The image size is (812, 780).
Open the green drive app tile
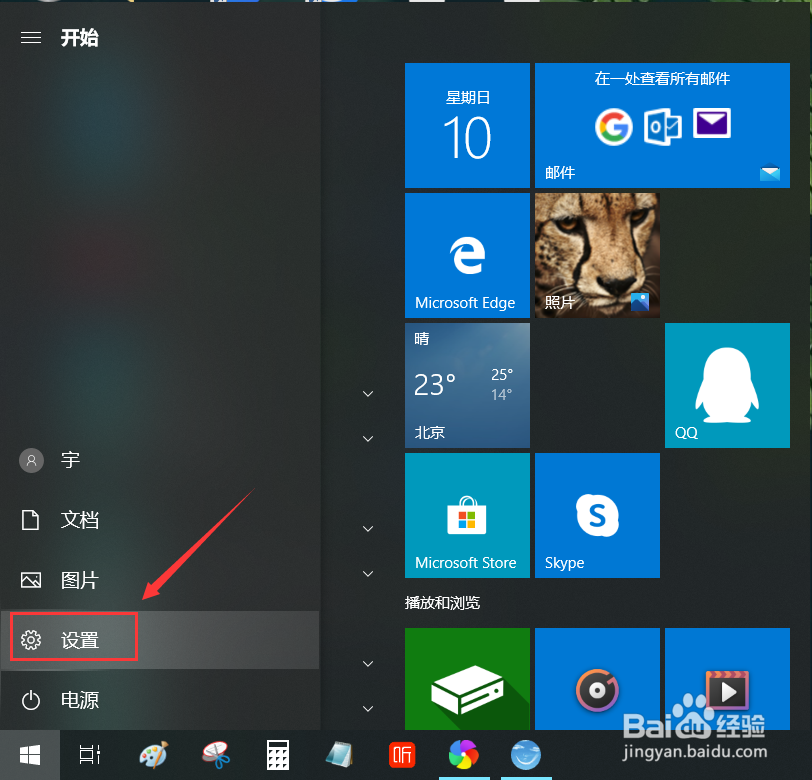(x=467, y=679)
